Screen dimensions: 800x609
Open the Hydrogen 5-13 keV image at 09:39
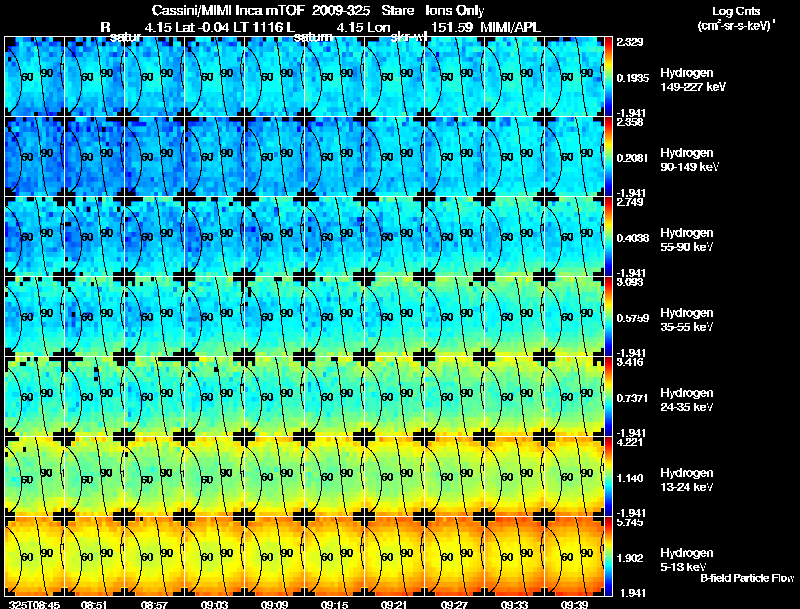(x=574, y=556)
